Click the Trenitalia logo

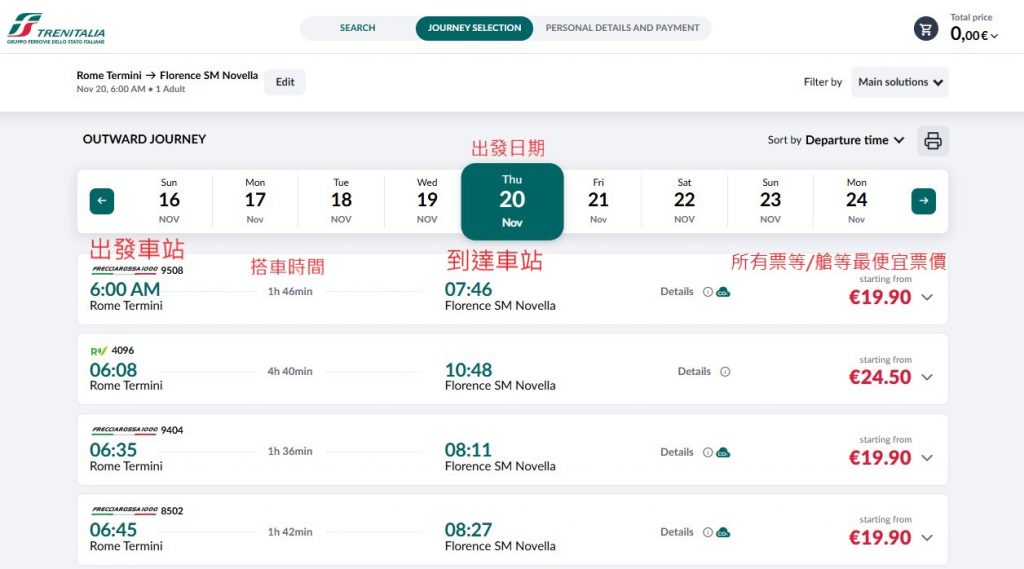[56, 29]
